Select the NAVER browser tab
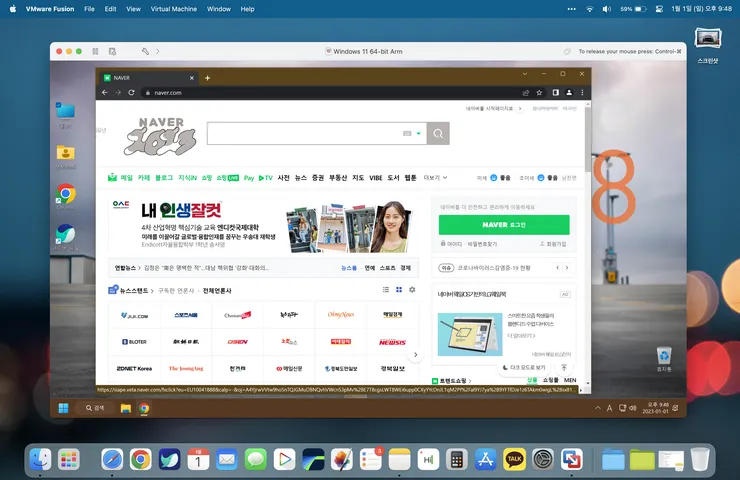This screenshot has height=480, width=740. click(149, 78)
